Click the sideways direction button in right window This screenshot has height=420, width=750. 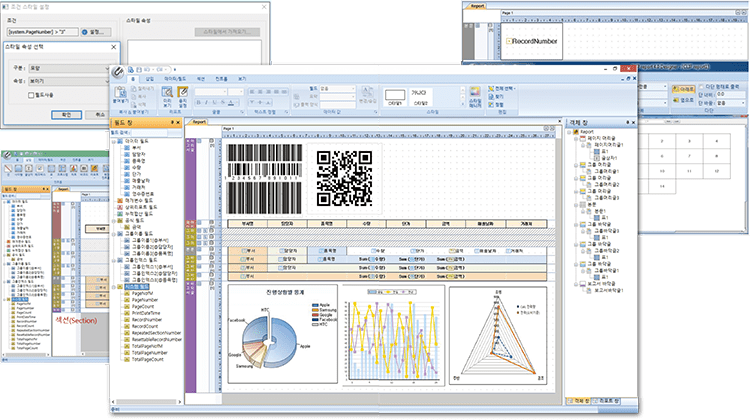coord(683,100)
